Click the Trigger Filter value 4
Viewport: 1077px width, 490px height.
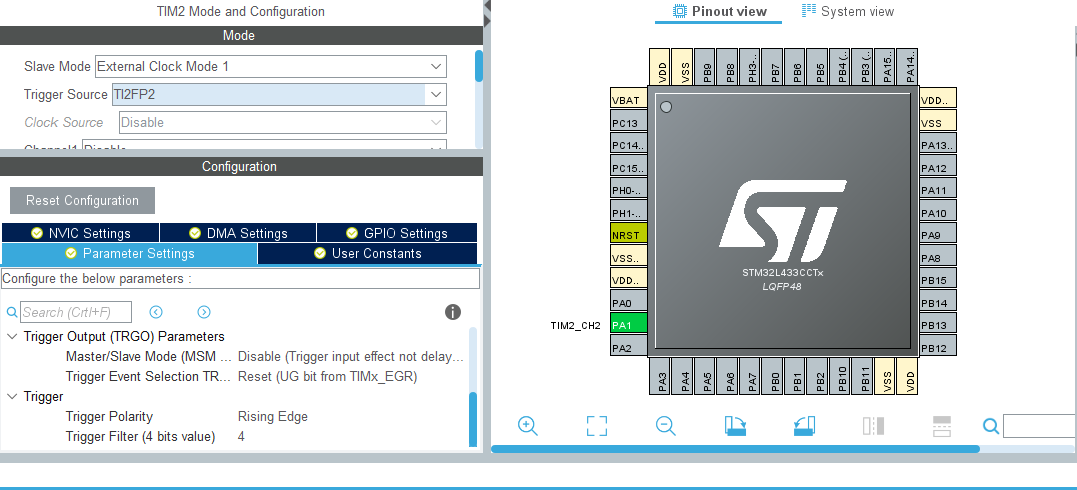click(x=241, y=436)
